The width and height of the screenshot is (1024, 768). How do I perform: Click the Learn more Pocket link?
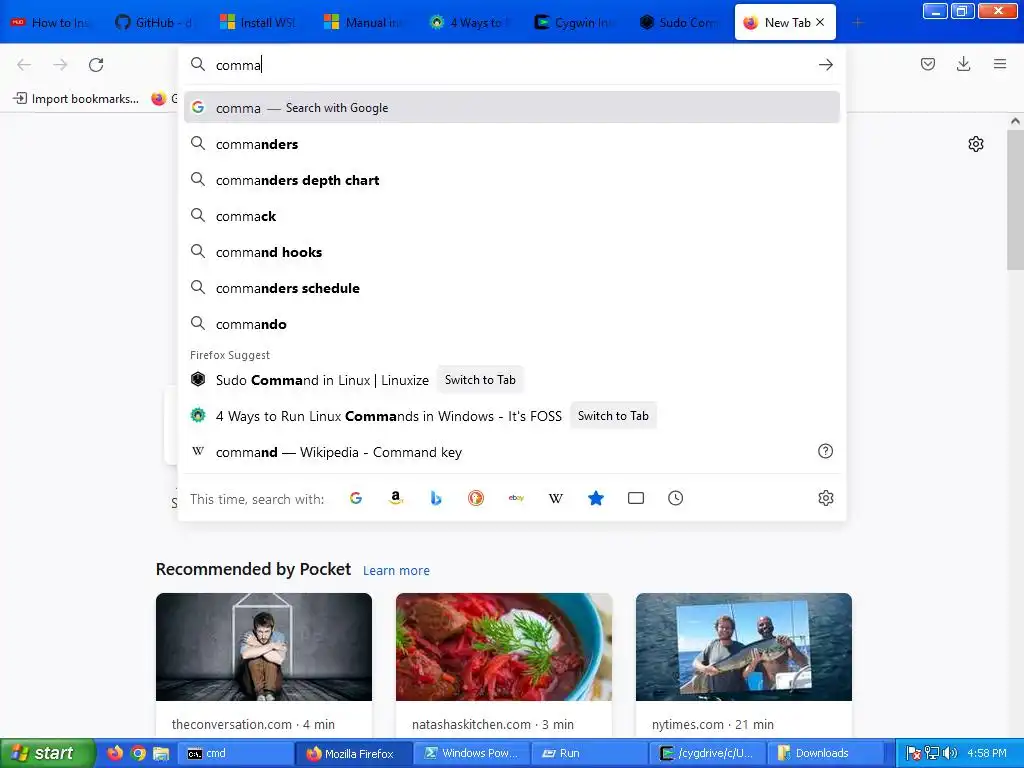396,571
